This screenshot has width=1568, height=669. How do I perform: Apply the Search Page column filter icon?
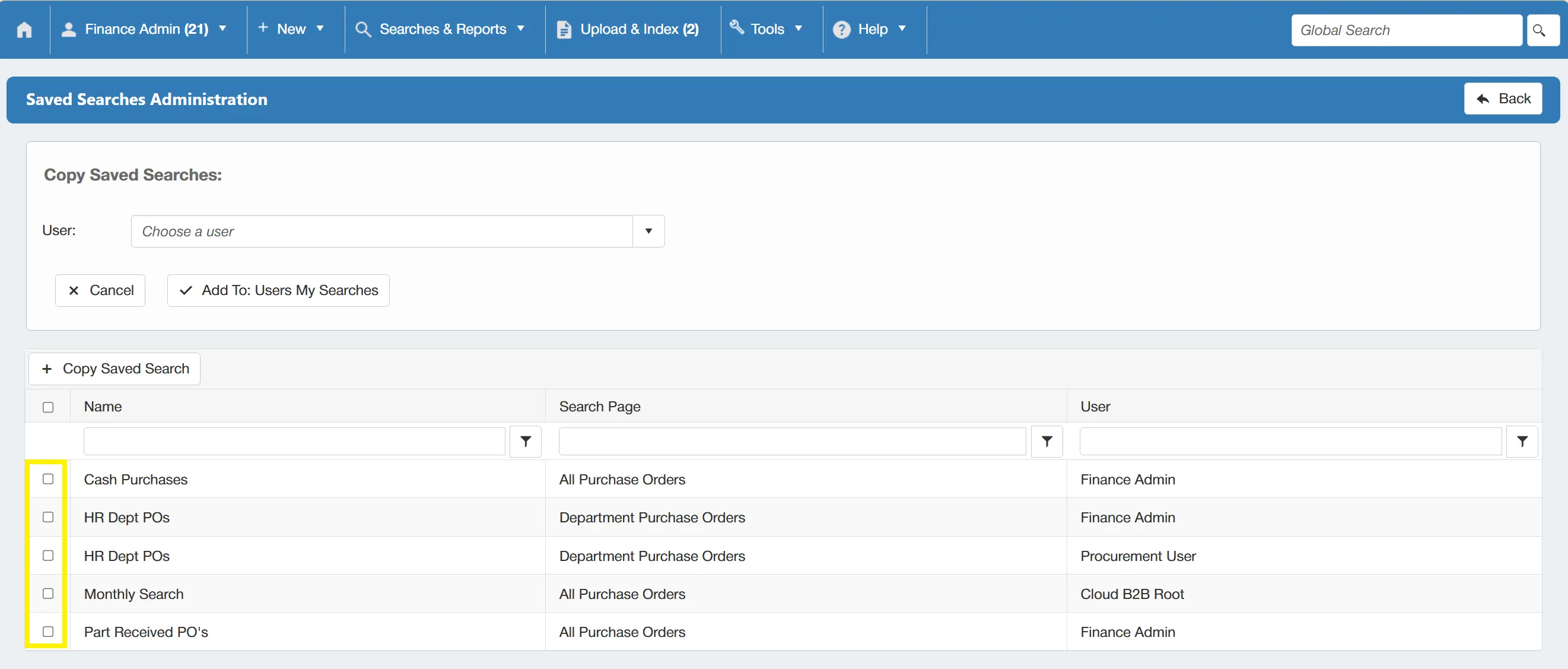[1047, 441]
